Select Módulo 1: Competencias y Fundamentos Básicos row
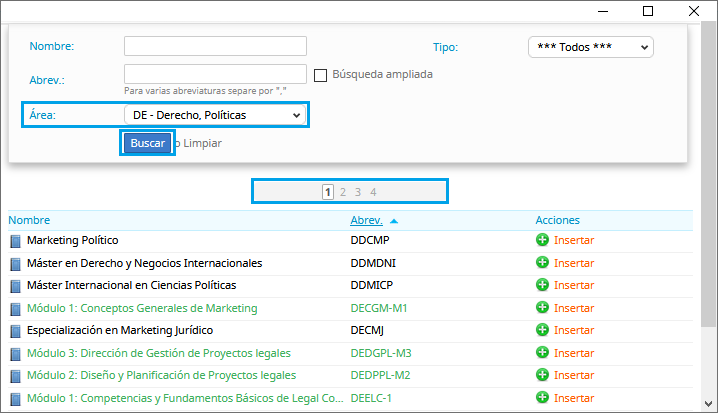The height and width of the screenshot is (413, 718). [x=185, y=398]
